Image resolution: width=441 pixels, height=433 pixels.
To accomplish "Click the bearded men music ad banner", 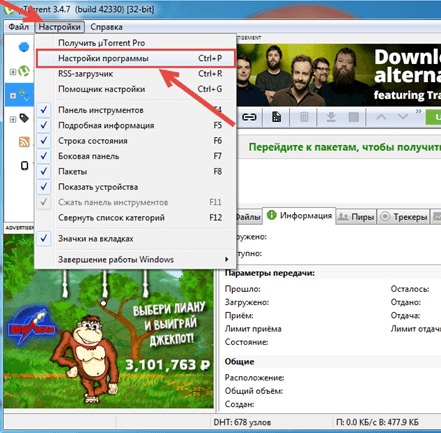I will click(339, 75).
